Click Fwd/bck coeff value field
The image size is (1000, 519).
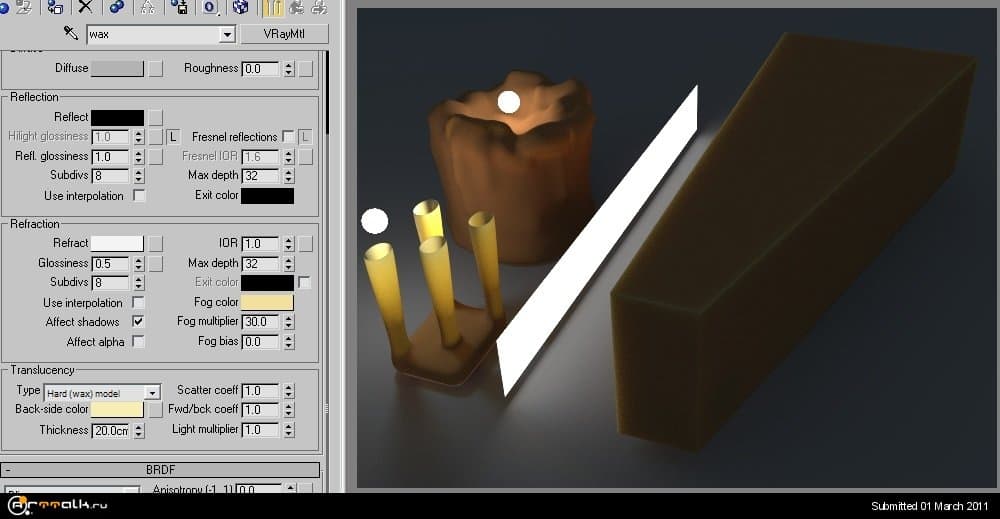point(261,410)
